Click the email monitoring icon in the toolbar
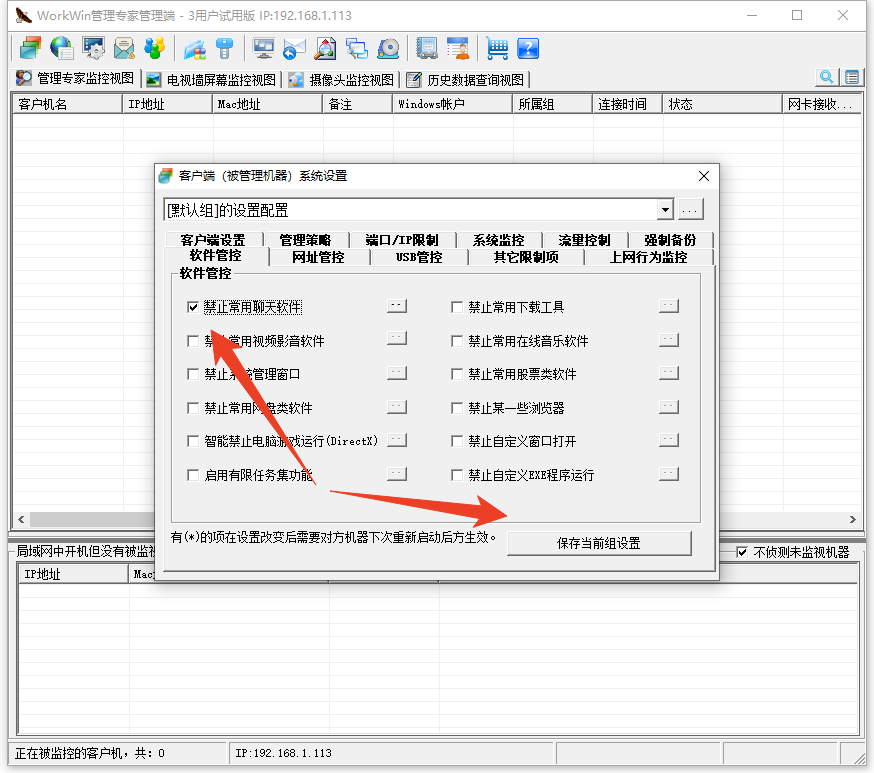The width and height of the screenshot is (874, 773). 123,48
